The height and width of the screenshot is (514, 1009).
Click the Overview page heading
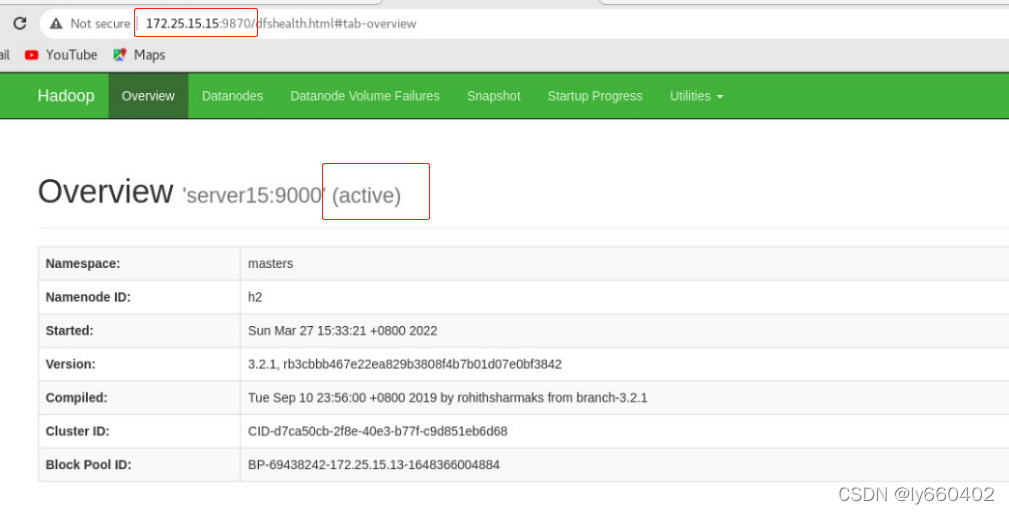tap(106, 192)
